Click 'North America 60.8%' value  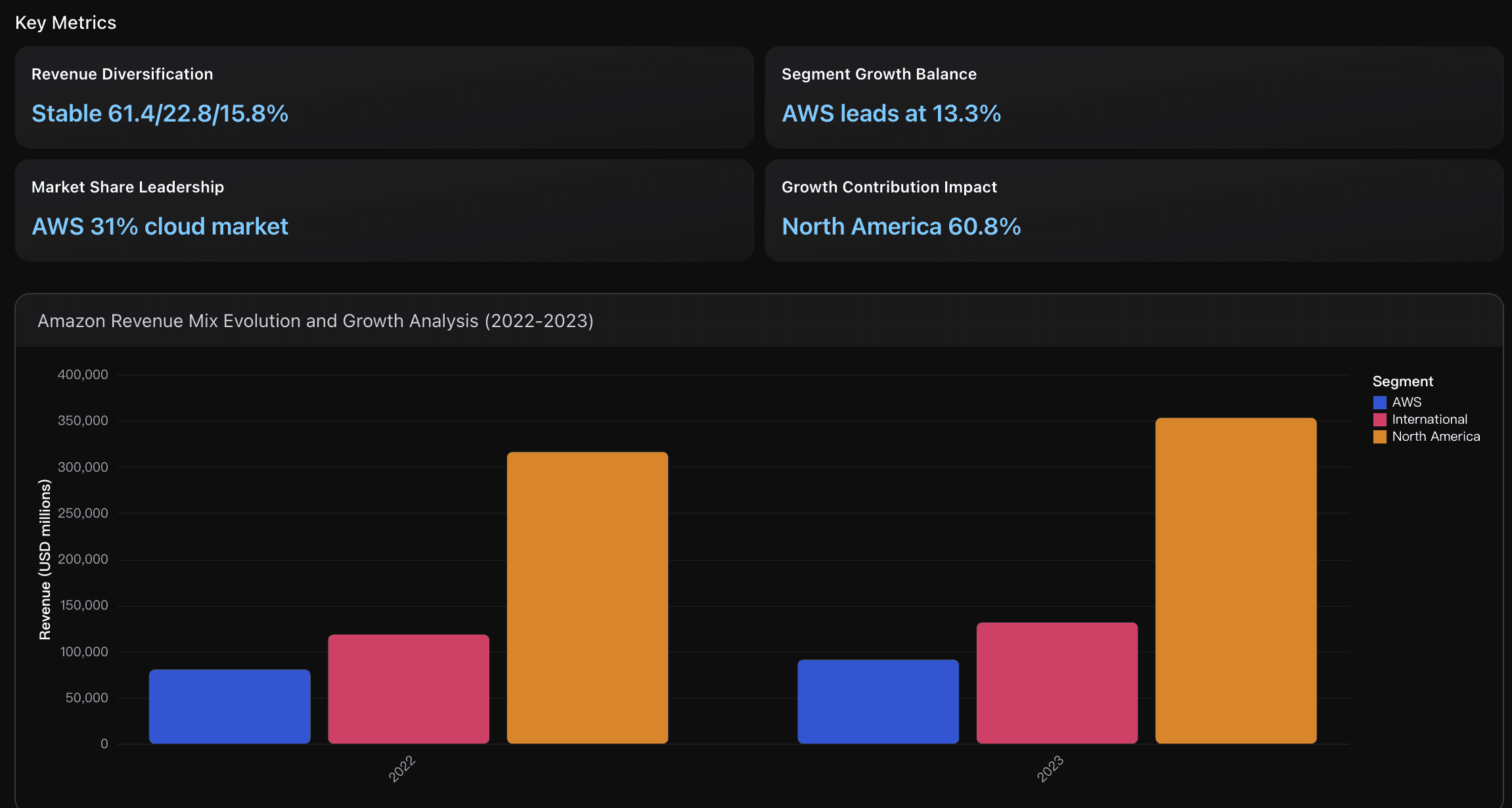pos(901,227)
